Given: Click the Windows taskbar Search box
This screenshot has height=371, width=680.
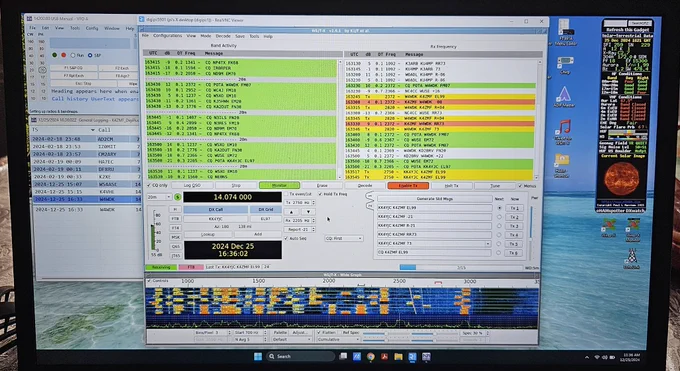Looking at the screenshot, I should click(x=300, y=356).
